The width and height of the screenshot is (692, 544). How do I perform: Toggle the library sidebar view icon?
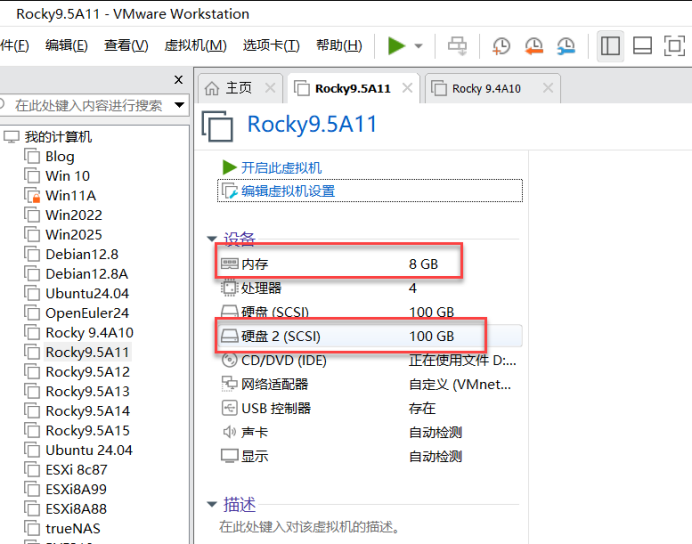click(x=610, y=46)
